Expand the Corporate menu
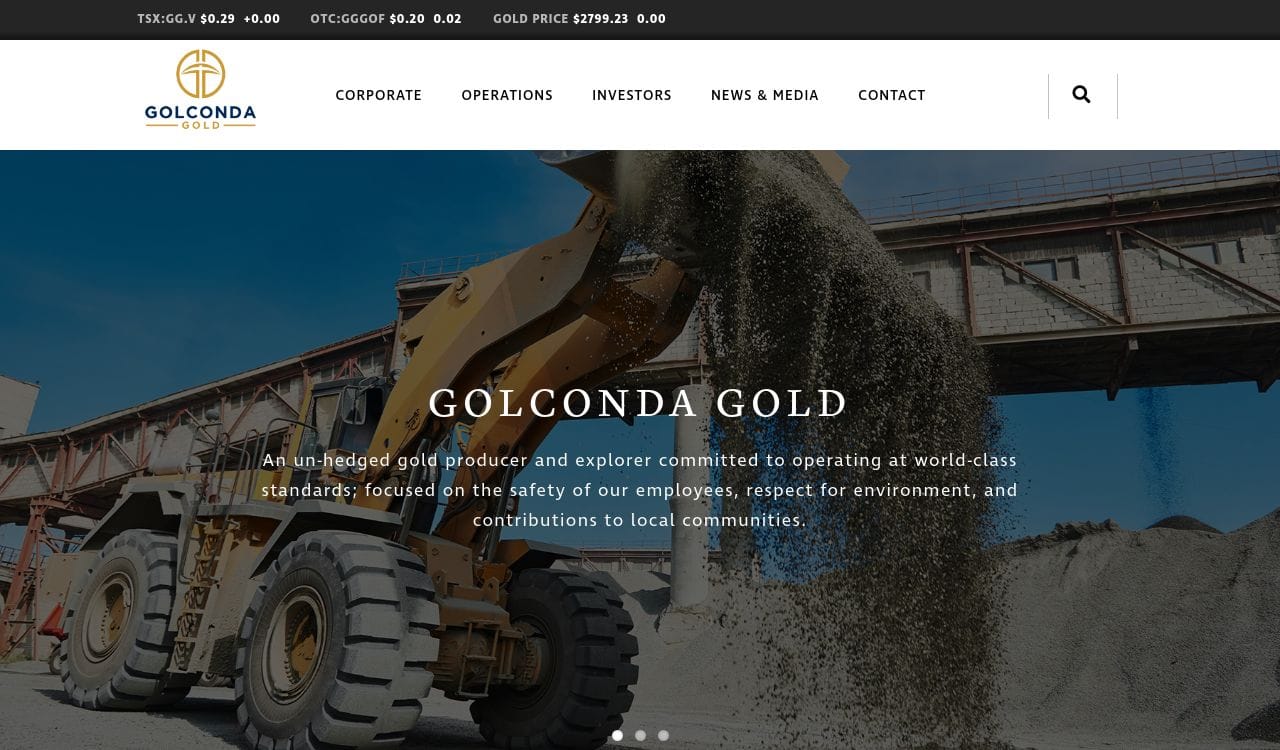 (x=378, y=96)
